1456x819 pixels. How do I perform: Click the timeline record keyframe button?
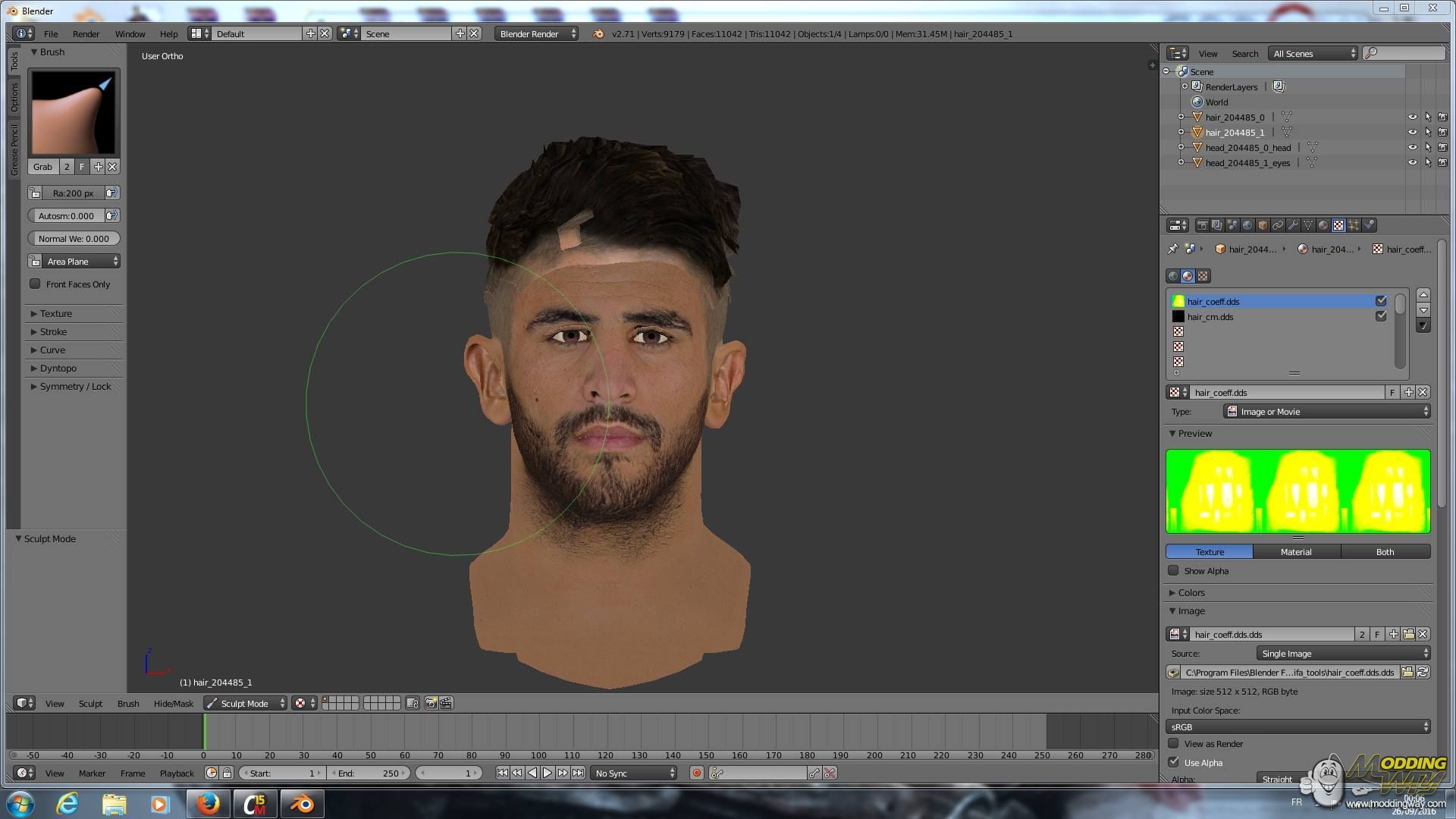(696, 773)
